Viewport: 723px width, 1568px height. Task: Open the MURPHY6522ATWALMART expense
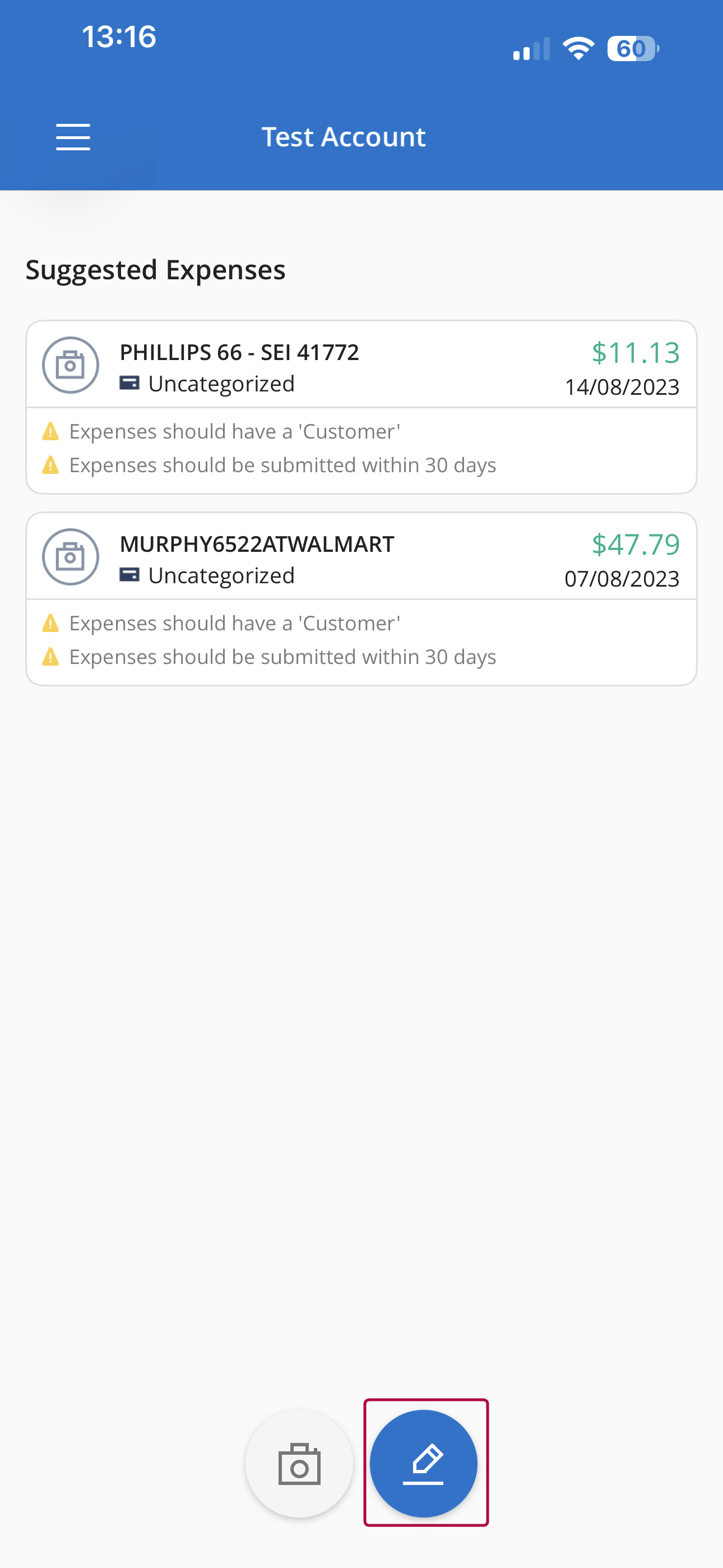tap(257, 544)
